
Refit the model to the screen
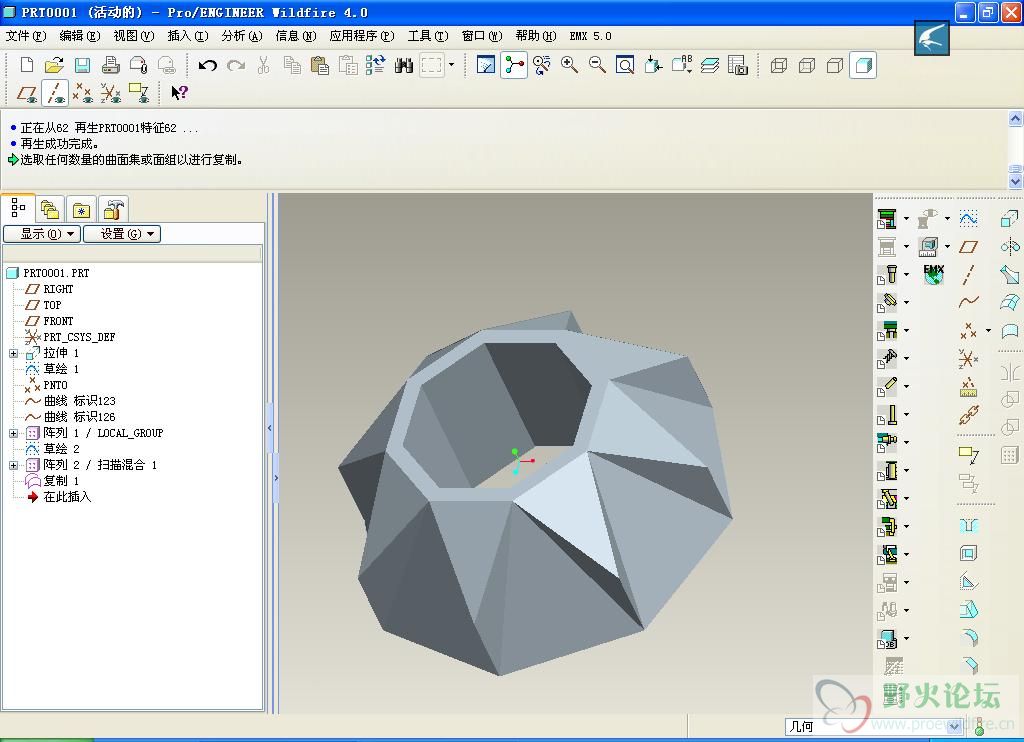625,65
